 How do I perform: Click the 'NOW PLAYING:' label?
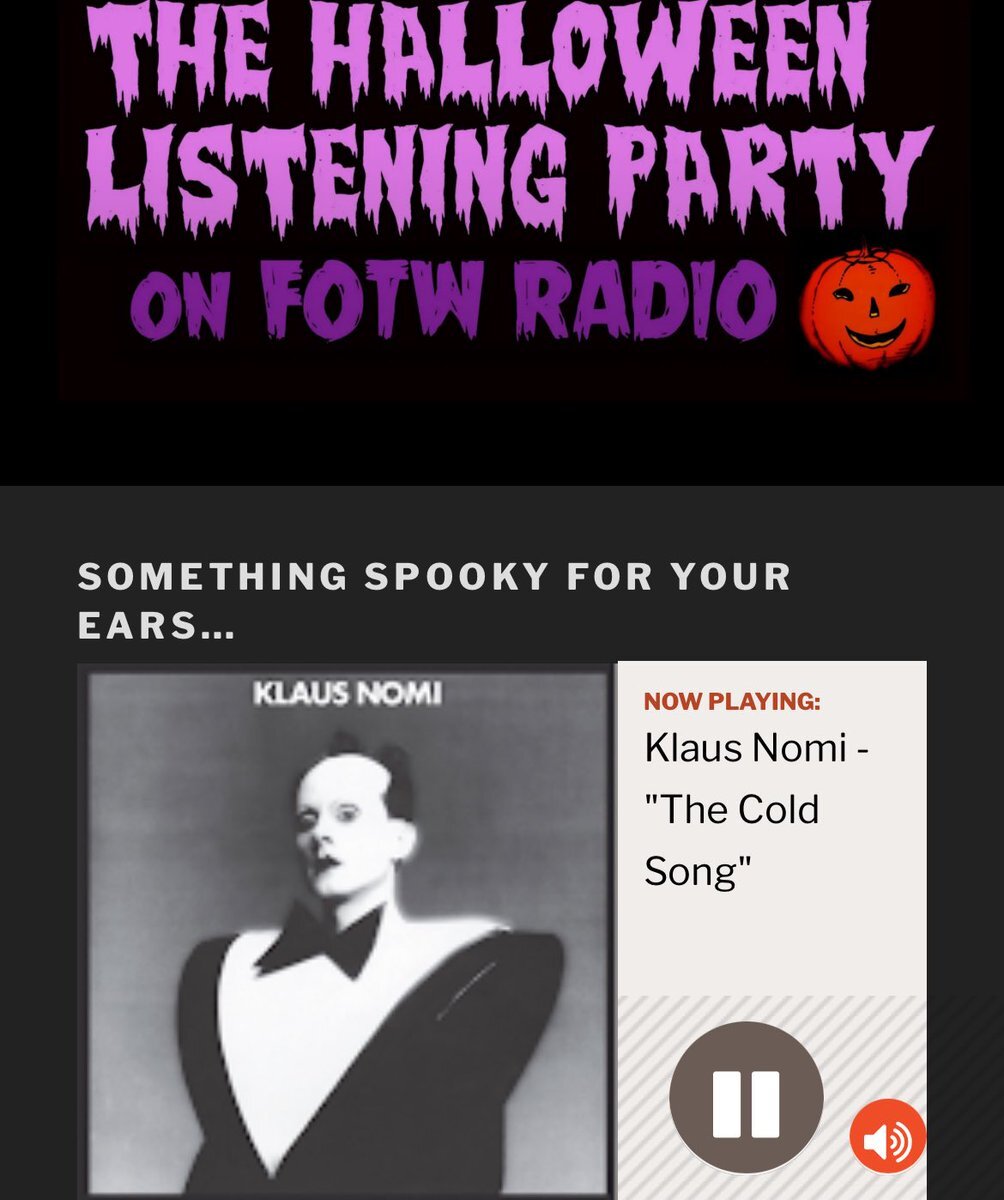pyautogui.click(x=732, y=702)
